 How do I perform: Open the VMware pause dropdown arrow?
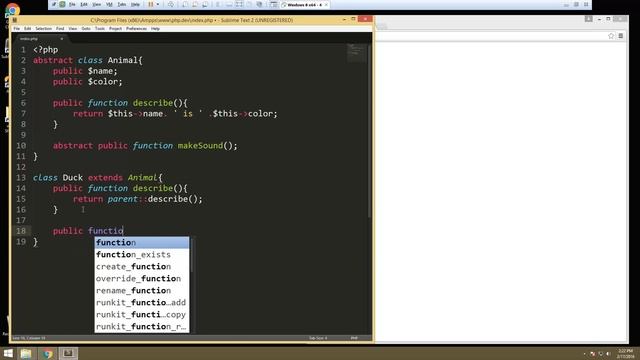(158, 4)
